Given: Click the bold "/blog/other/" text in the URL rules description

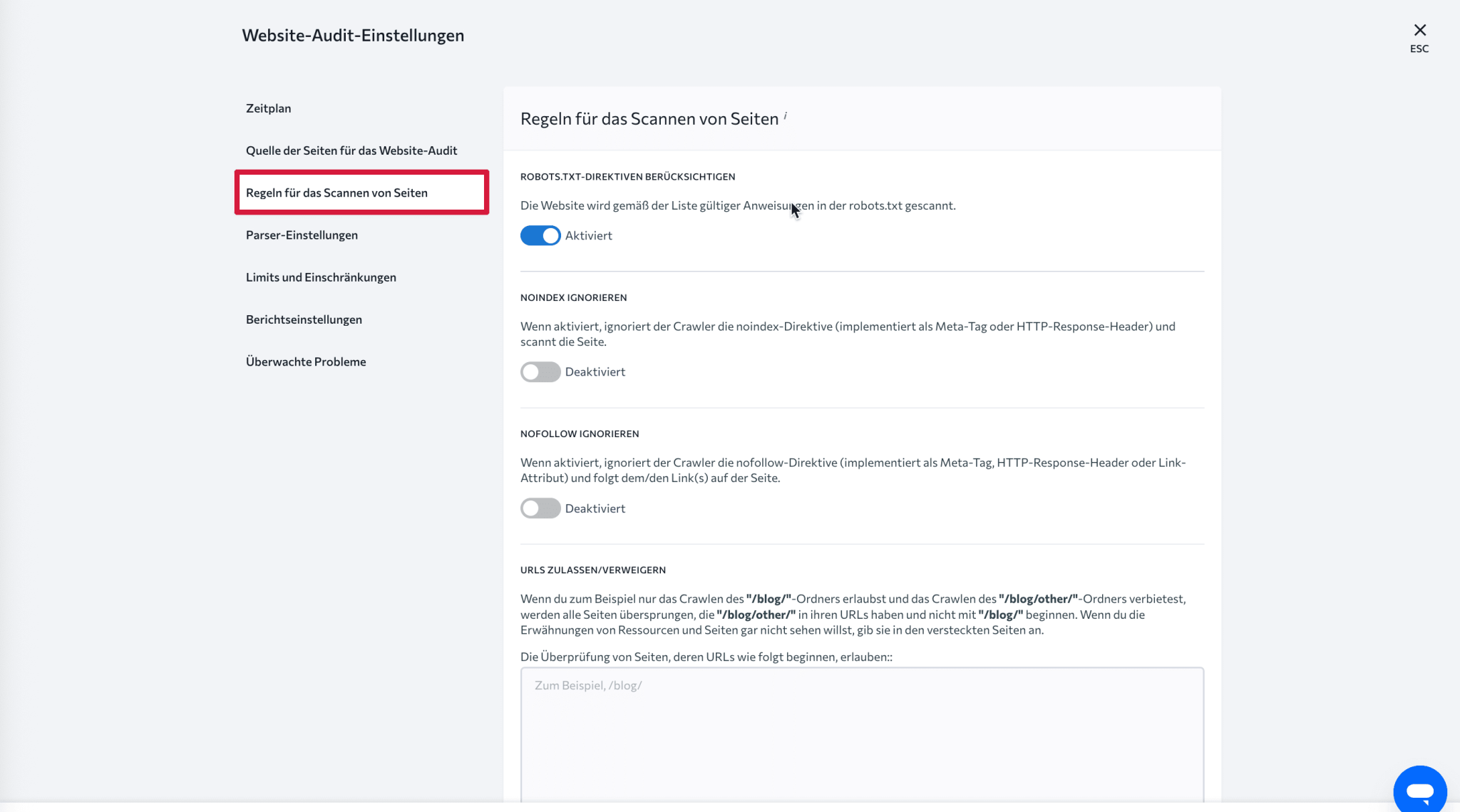Looking at the screenshot, I should tap(1036, 599).
